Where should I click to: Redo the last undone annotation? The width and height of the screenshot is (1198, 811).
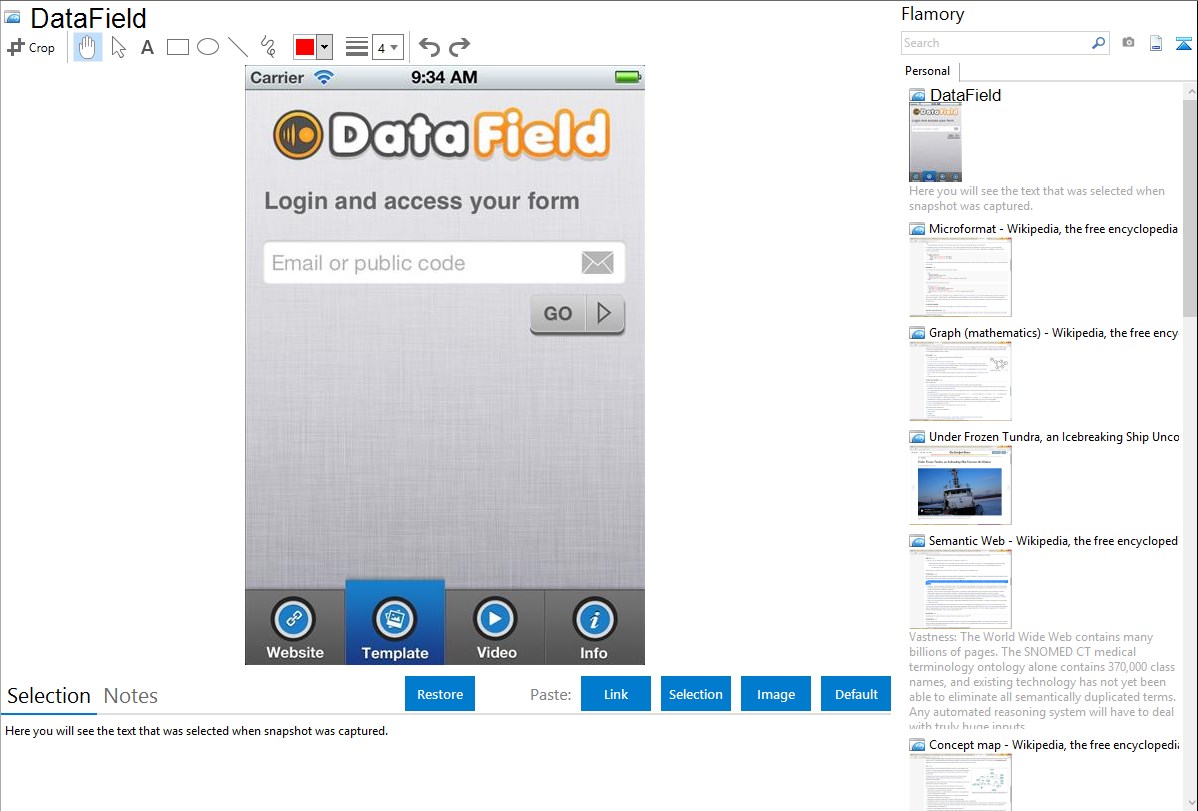tap(459, 47)
